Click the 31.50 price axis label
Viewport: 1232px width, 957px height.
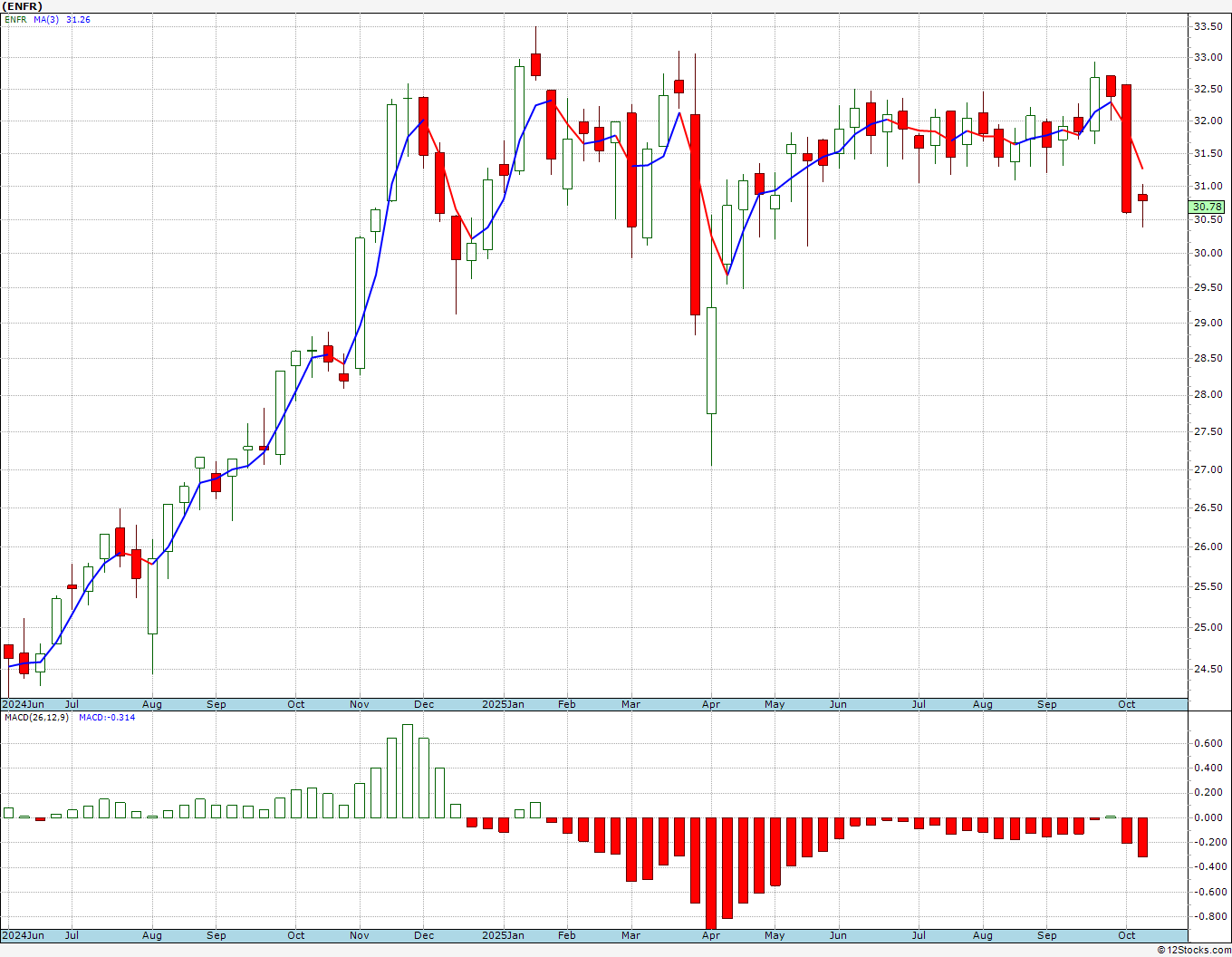1208,153
